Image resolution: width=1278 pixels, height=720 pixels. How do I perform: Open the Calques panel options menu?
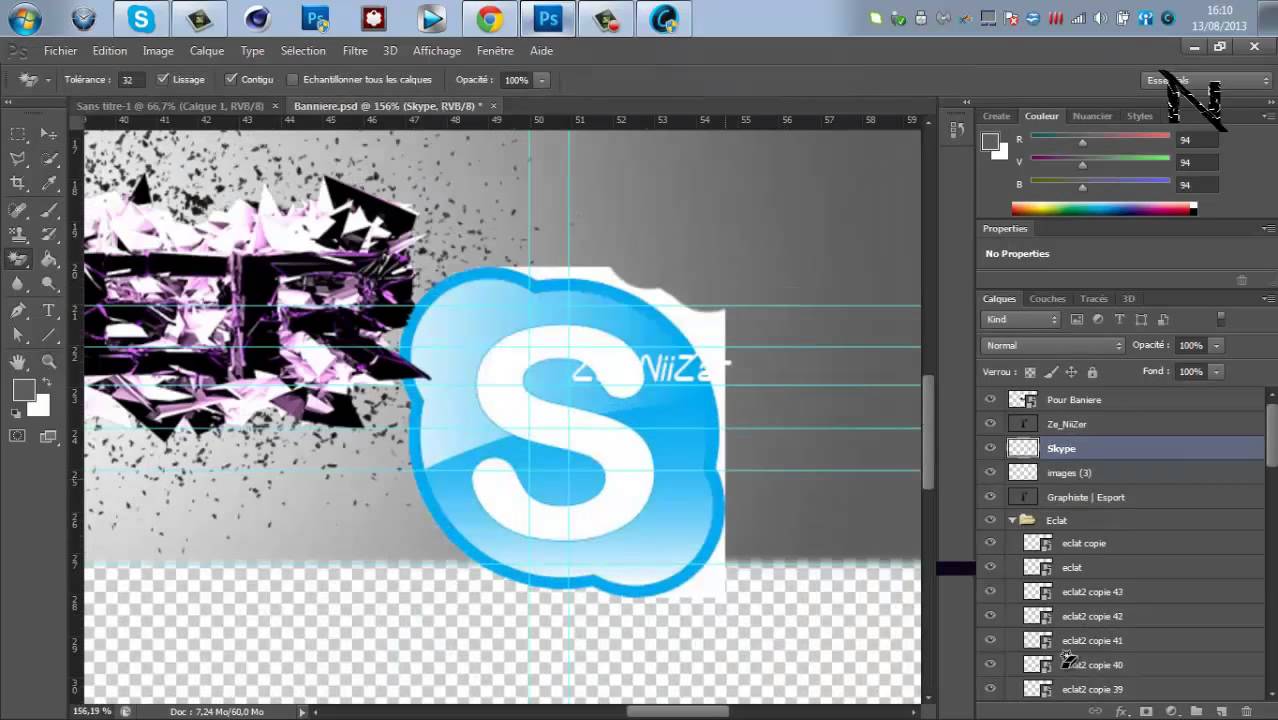1267,299
